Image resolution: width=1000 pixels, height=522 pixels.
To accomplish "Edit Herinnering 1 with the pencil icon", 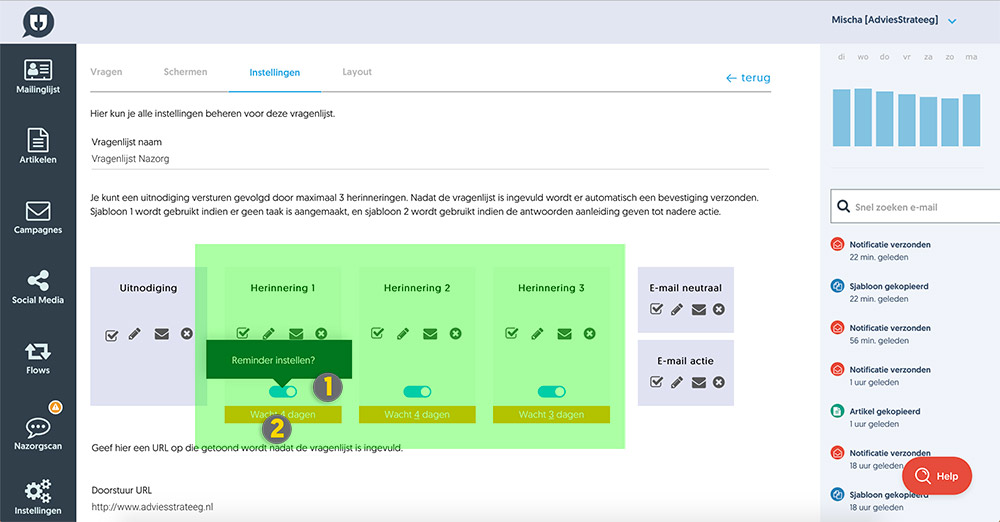I will click(269, 333).
